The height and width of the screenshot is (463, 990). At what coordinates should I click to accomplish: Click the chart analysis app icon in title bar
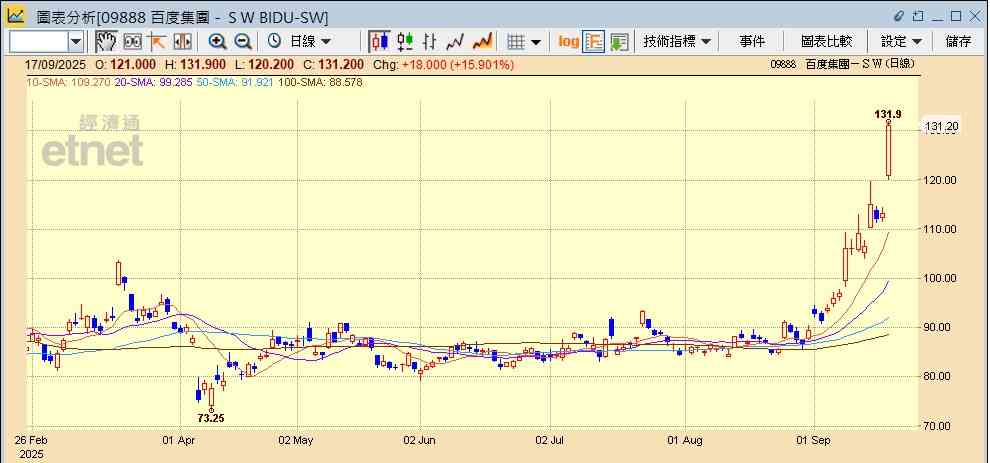coord(16,16)
